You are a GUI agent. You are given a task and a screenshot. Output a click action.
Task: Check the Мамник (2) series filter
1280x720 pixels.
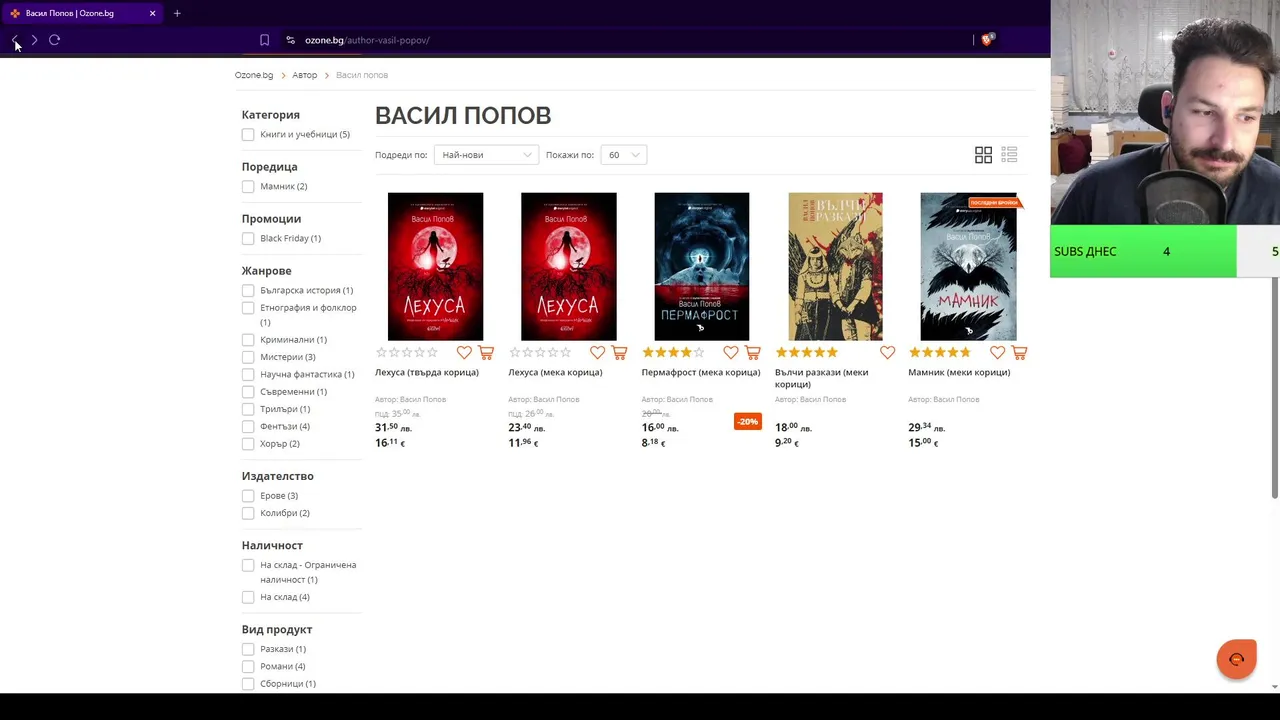coord(248,186)
